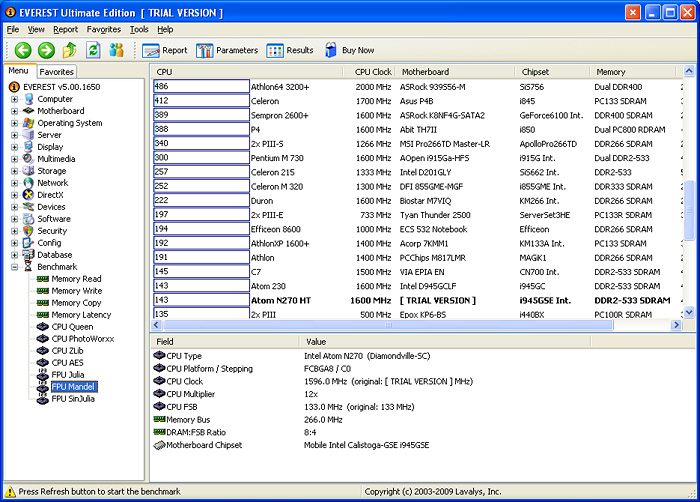700x502 pixels.
Task: Open the Parameters toolbar button
Action: 227,50
